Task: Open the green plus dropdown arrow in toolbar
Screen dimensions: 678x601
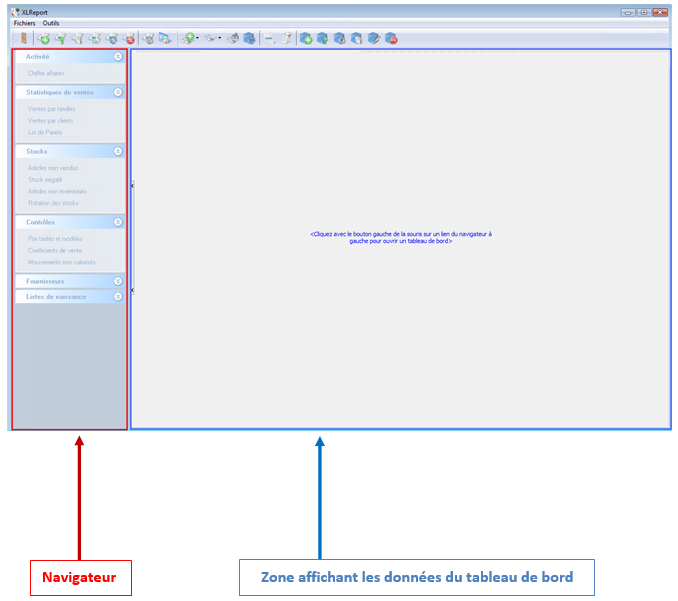Action: pos(198,39)
